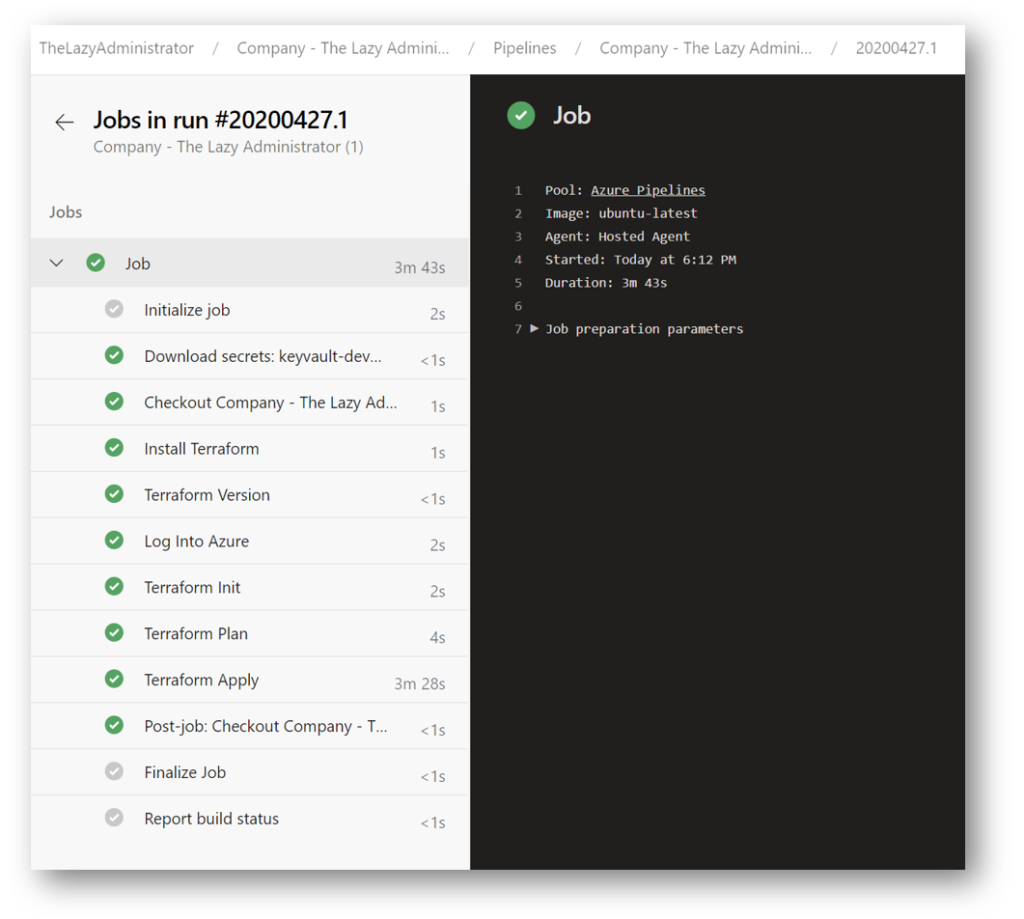Click the large green success icon in log header

pos(521,116)
